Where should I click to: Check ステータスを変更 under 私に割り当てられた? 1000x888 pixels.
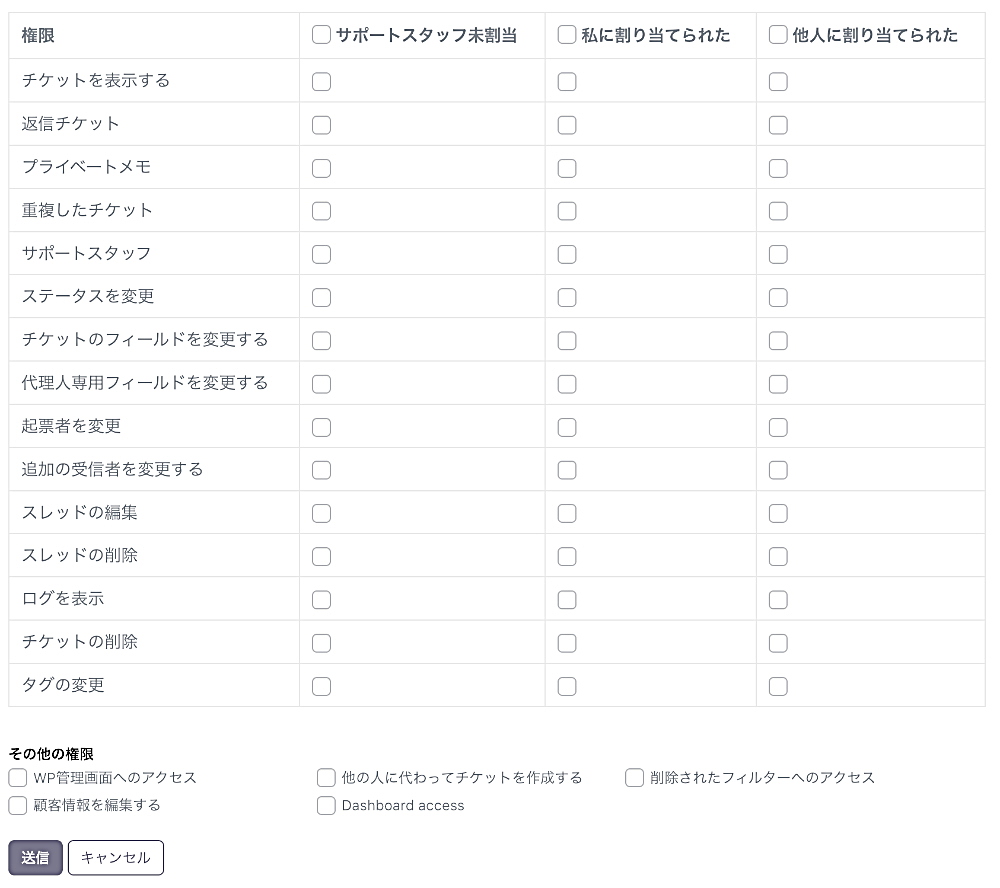click(x=567, y=298)
